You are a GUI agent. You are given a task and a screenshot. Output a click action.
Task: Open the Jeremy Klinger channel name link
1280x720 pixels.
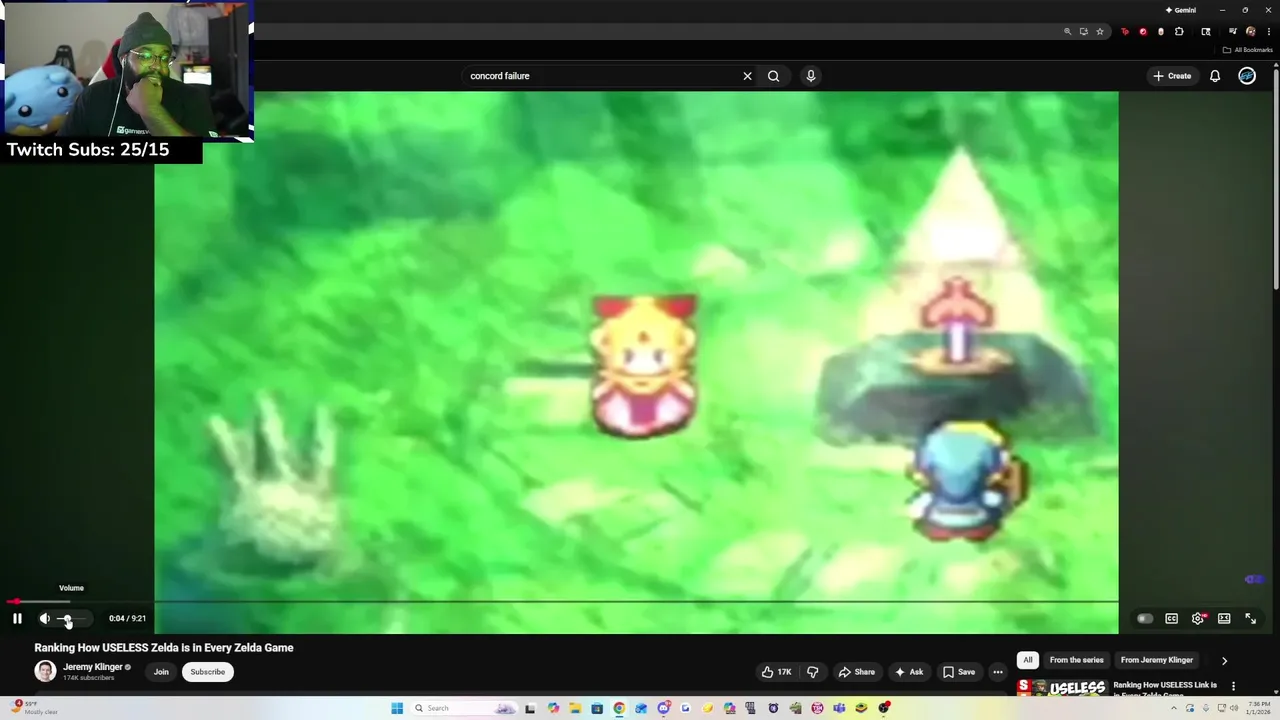coord(93,667)
